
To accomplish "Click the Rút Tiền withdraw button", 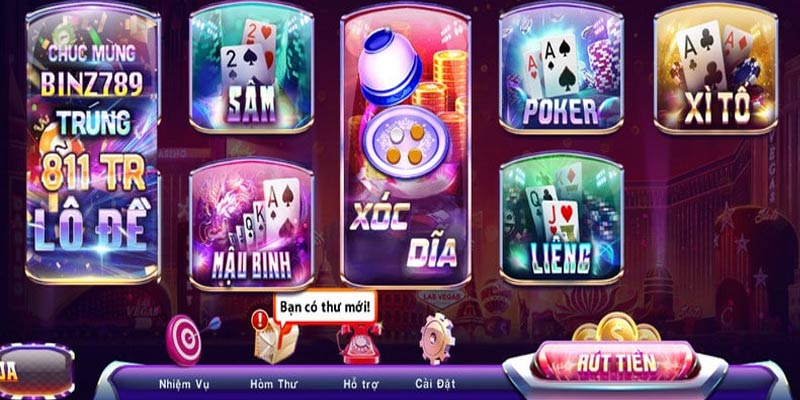I will coord(616,363).
